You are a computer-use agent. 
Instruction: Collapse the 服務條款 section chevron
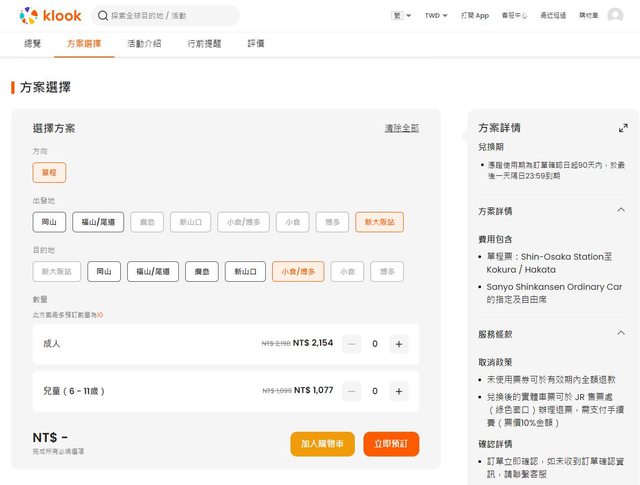tap(621, 333)
